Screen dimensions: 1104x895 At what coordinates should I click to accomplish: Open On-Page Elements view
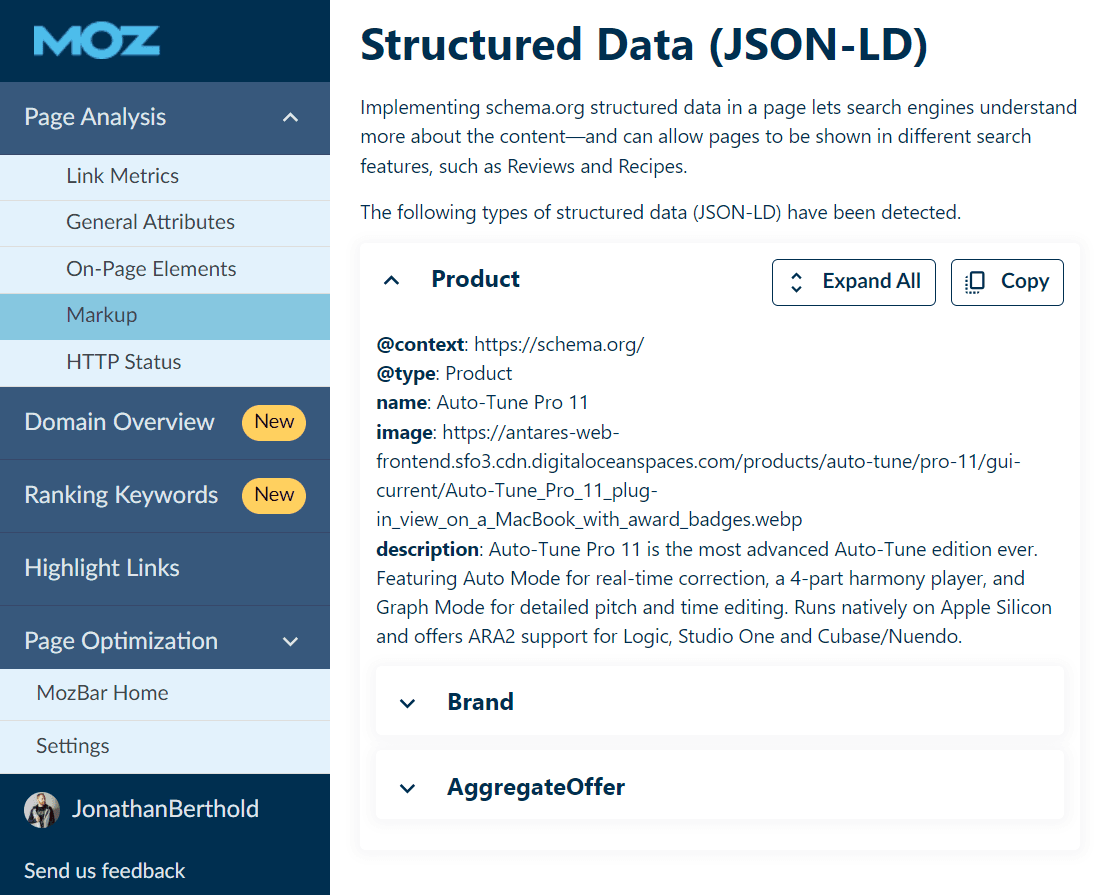coord(151,269)
